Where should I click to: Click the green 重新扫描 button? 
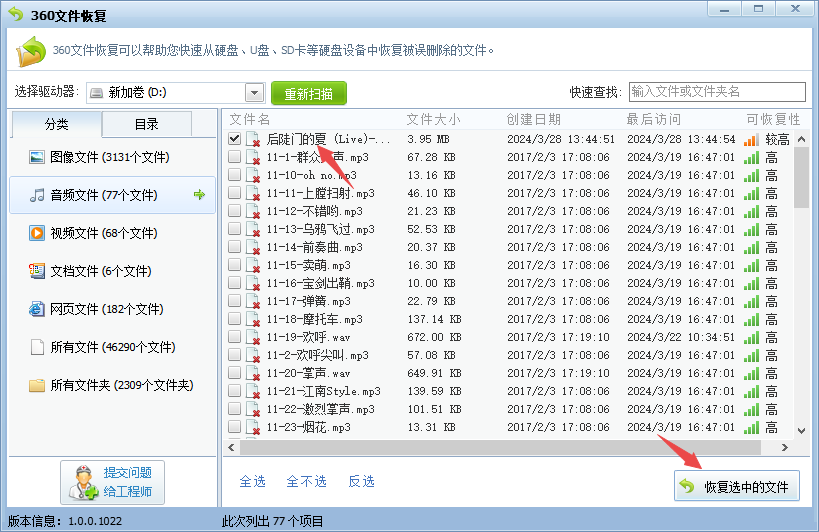pyautogui.click(x=309, y=93)
